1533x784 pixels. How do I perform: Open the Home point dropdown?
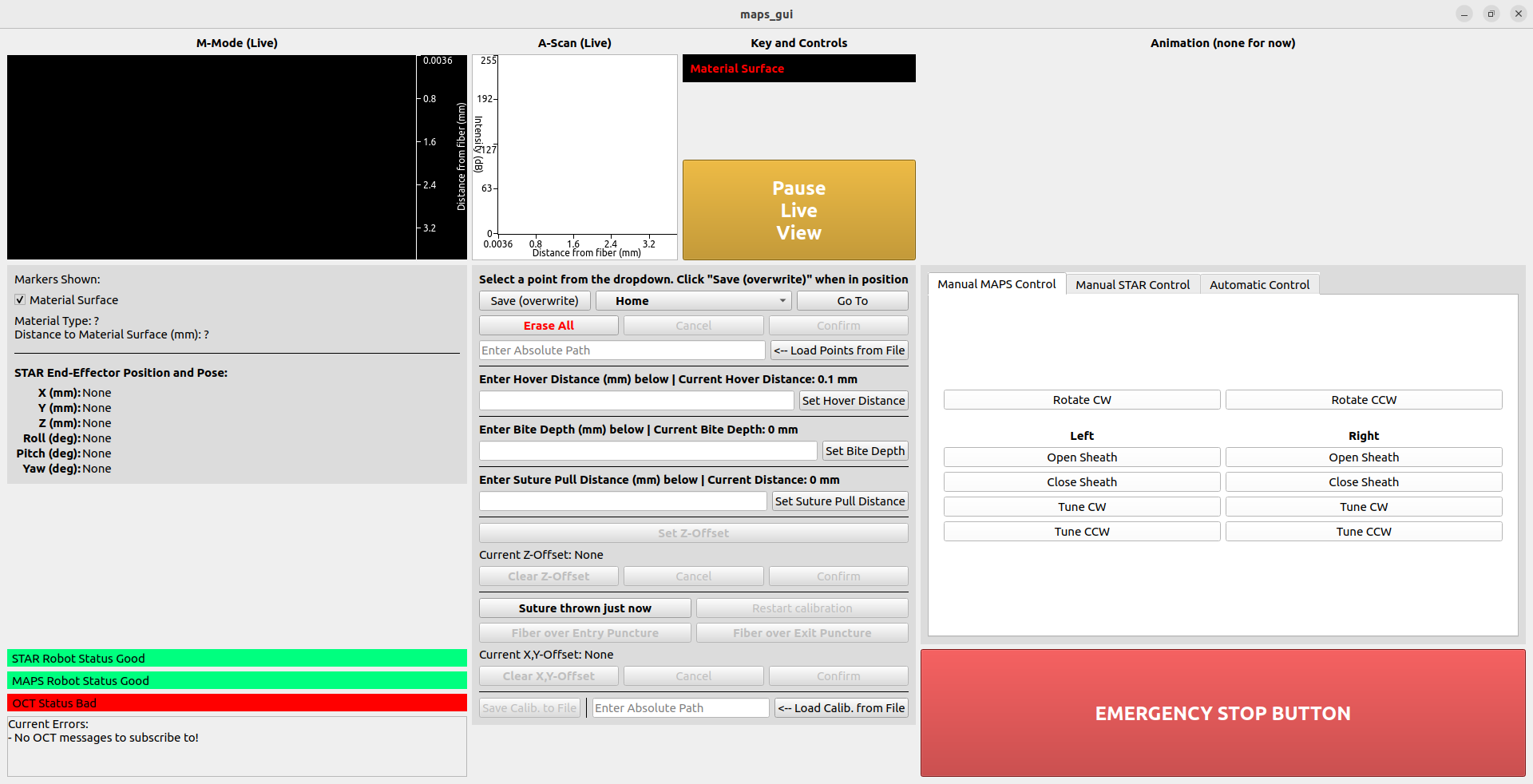pos(693,301)
